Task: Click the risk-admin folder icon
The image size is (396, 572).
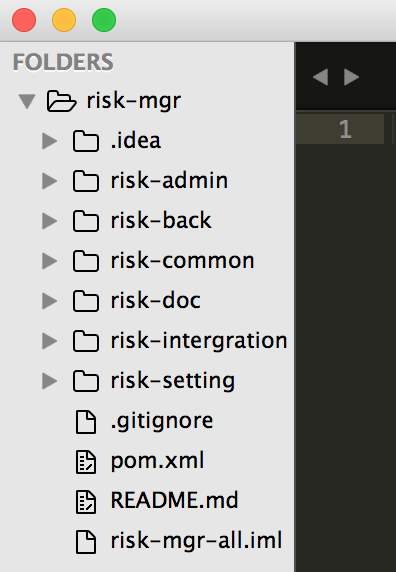Action: pos(86,181)
